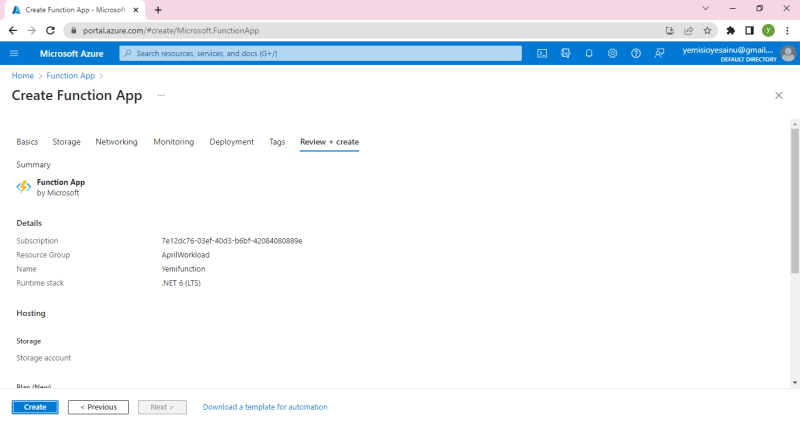Click the search magnifier icon
This screenshot has width=800, height=426.
click(128, 54)
